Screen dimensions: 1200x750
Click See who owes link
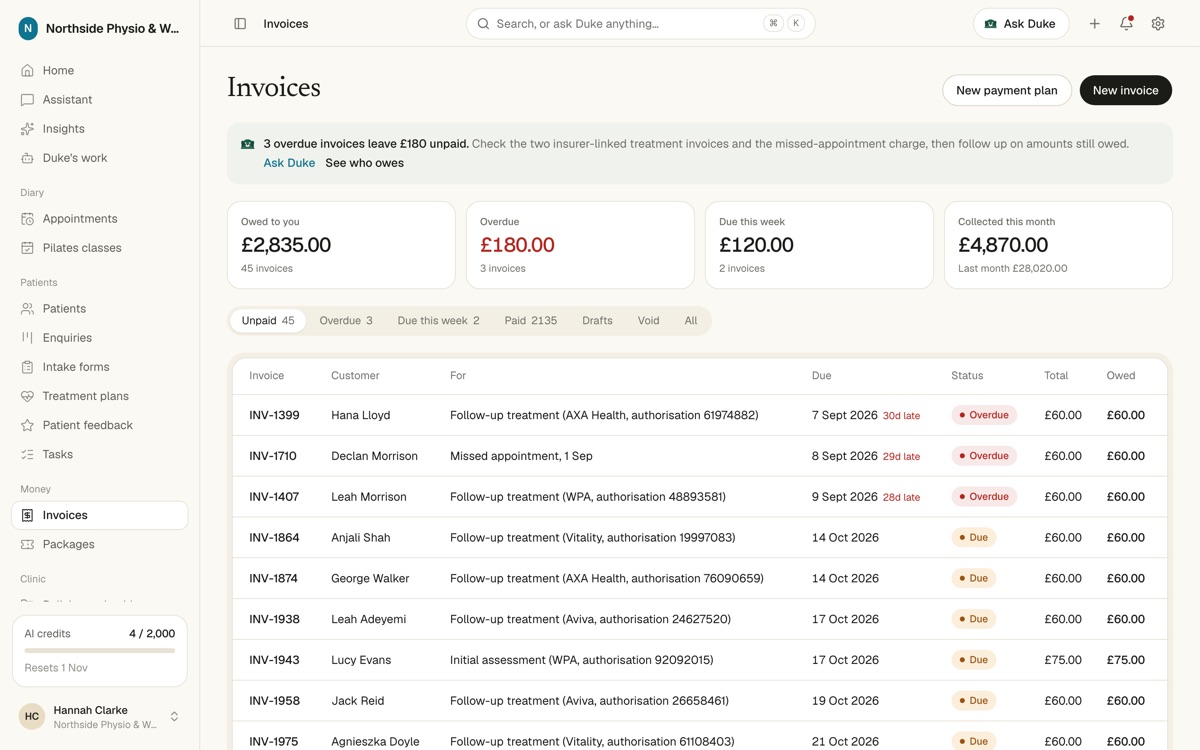365,163
